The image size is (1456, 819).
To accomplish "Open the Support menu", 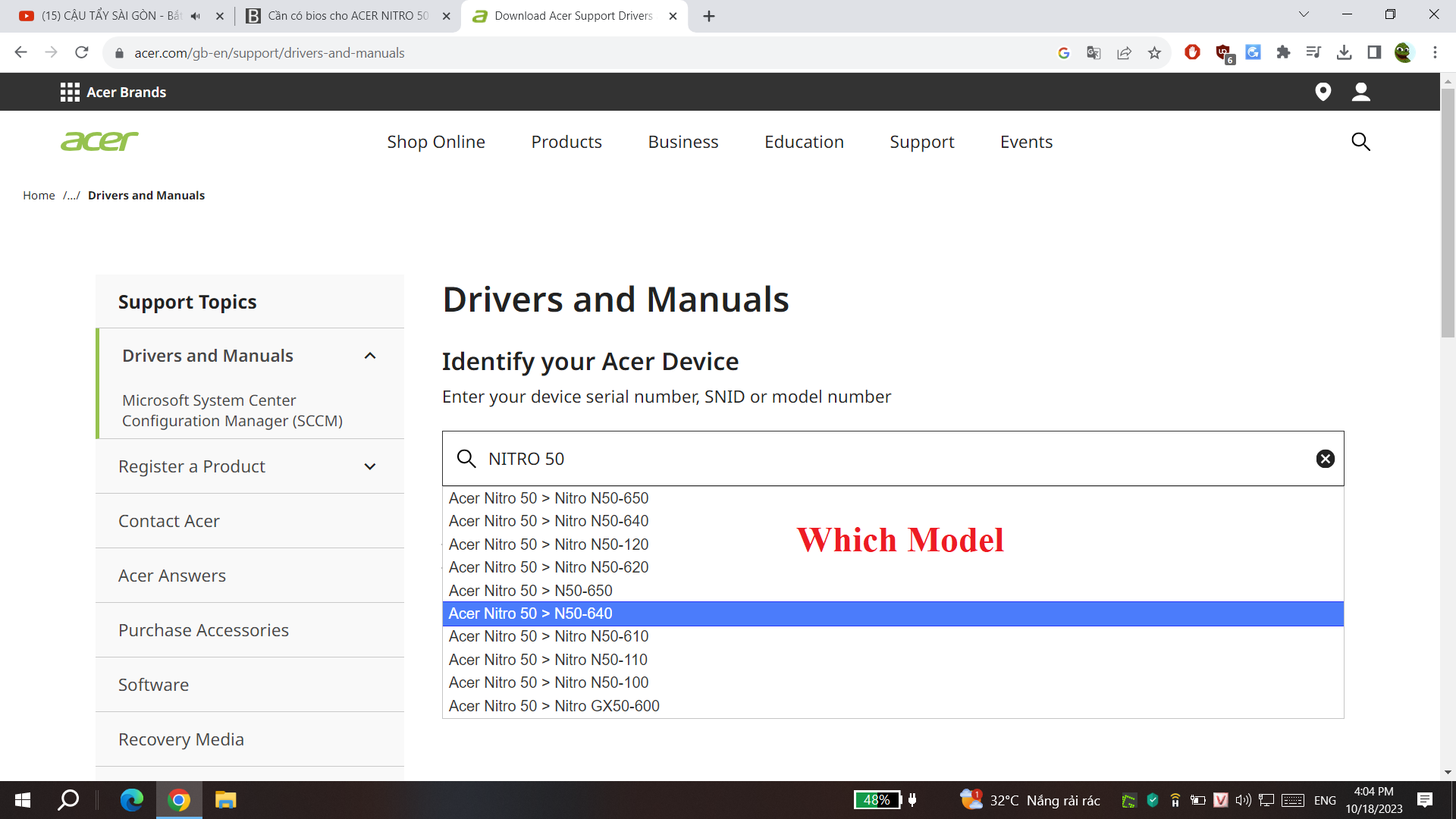I will [x=922, y=142].
